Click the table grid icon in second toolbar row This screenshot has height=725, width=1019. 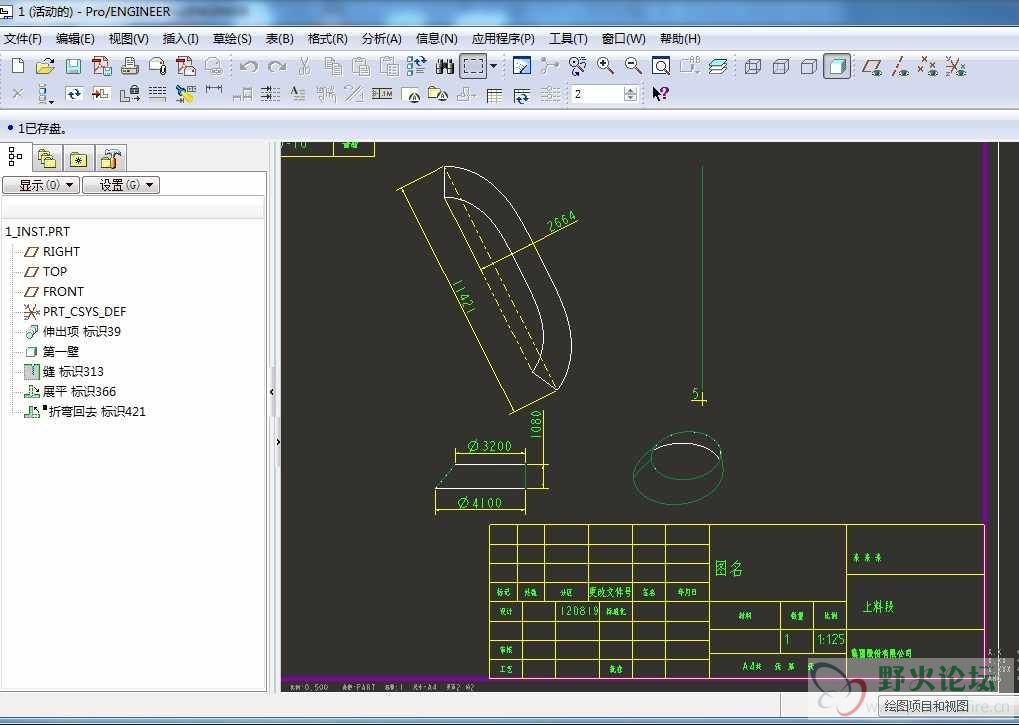tap(495, 95)
